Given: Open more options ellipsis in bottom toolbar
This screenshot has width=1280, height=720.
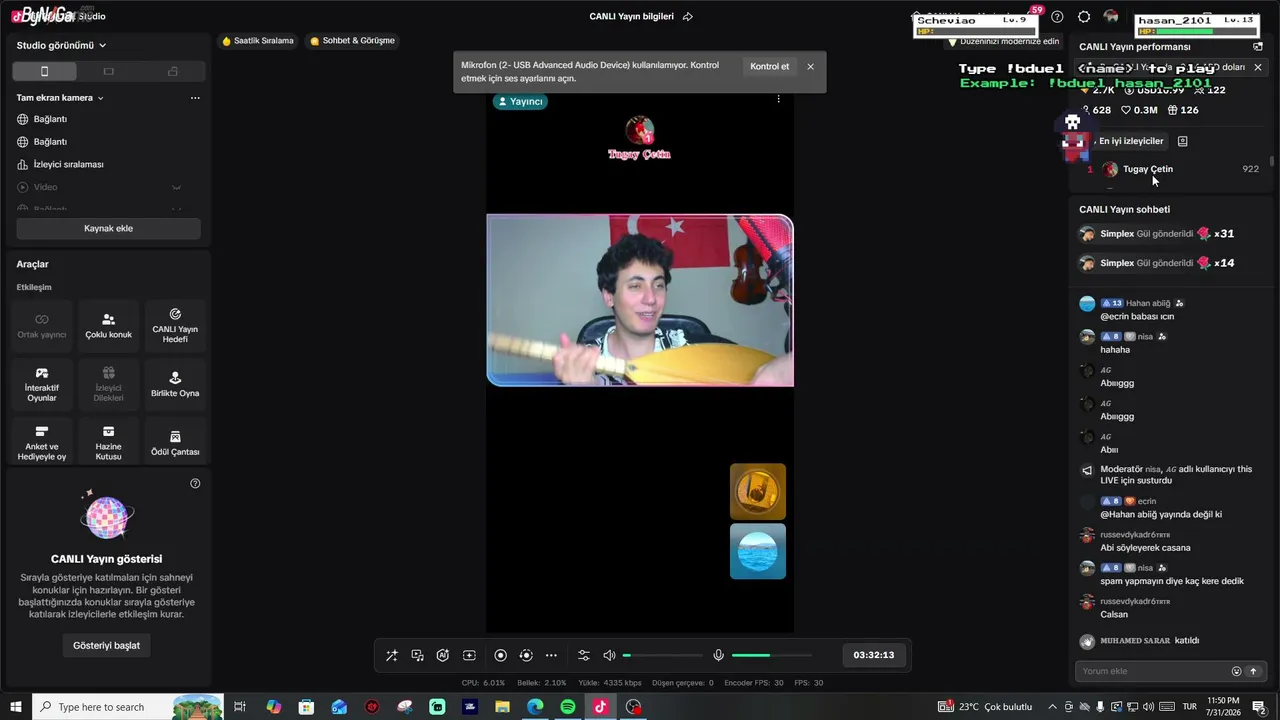Looking at the screenshot, I should pyautogui.click(x=551, y=655).
